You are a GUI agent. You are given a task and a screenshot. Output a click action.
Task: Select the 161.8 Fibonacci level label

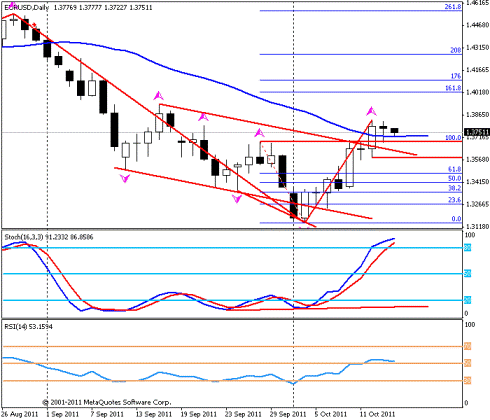(453, 88)
